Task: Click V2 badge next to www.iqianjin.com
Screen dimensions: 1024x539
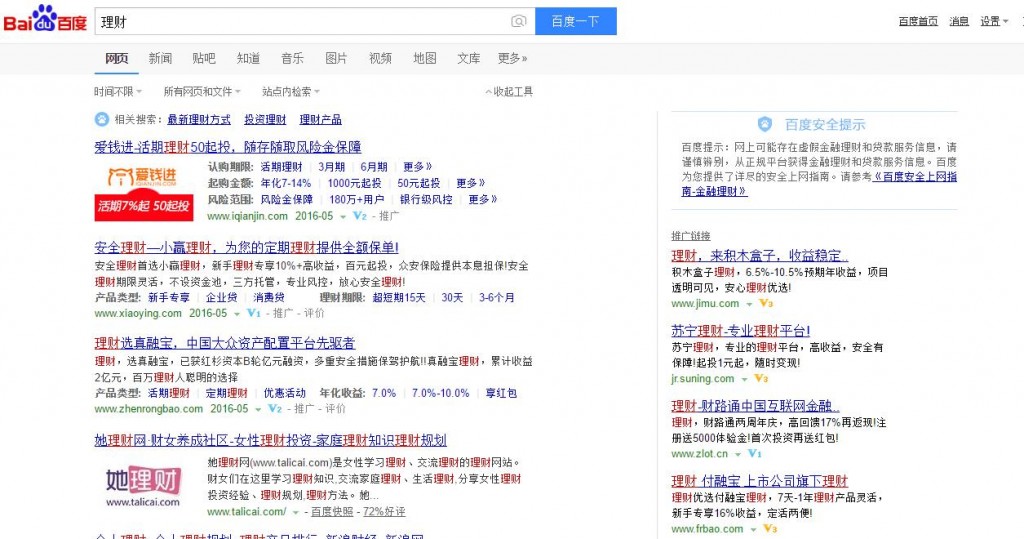Action: click(360, 216)
